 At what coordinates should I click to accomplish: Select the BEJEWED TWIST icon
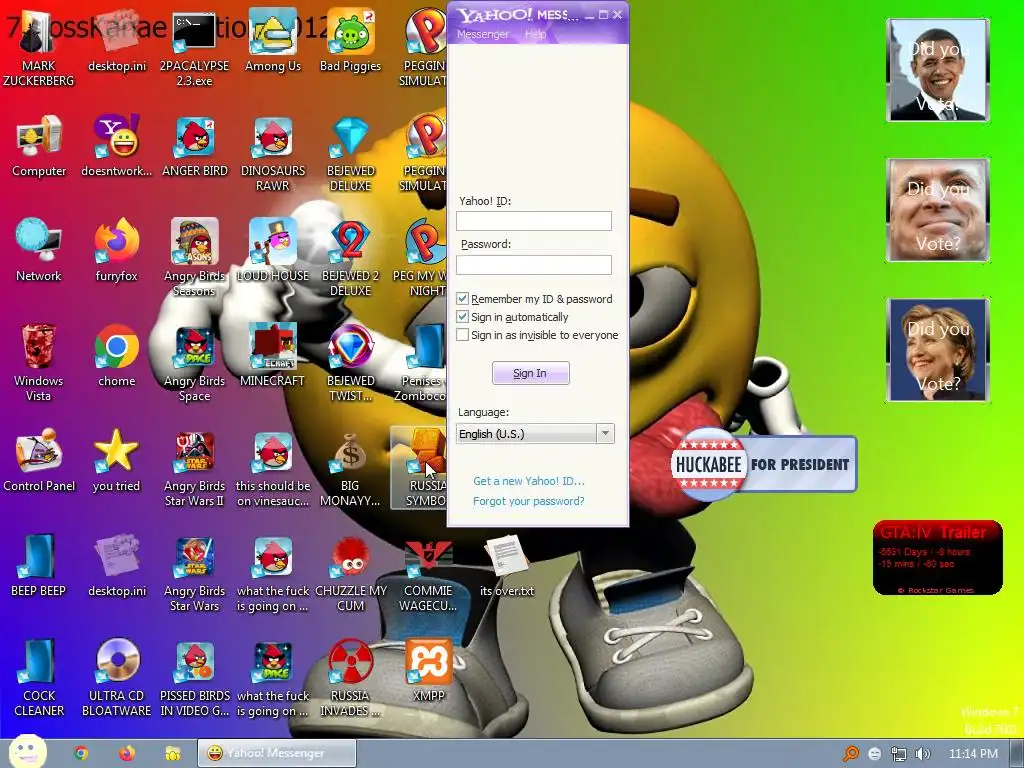click(350, 364)
